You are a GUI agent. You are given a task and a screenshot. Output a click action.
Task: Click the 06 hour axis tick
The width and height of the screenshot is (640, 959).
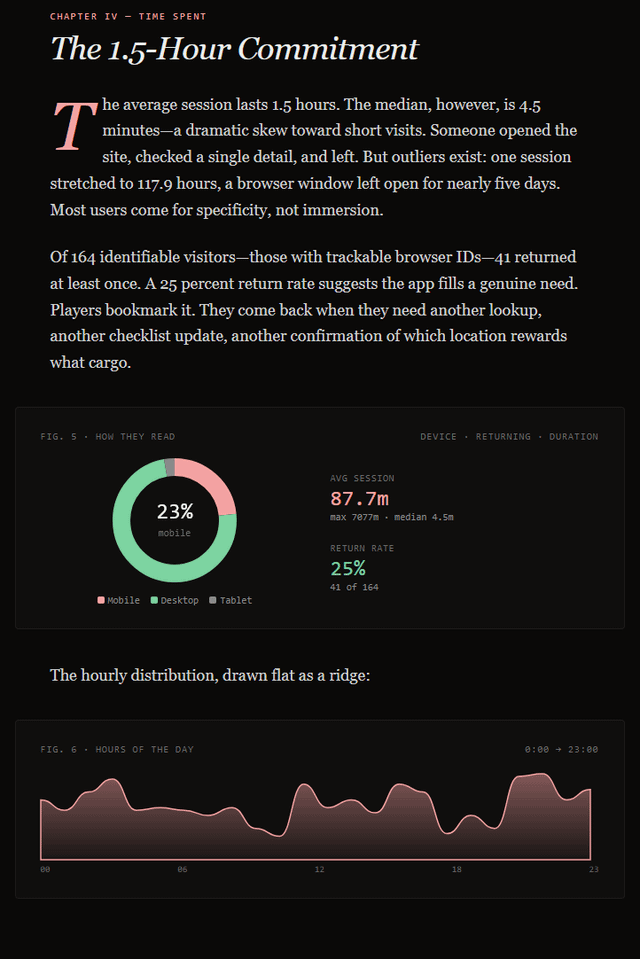tap(182, 870)
